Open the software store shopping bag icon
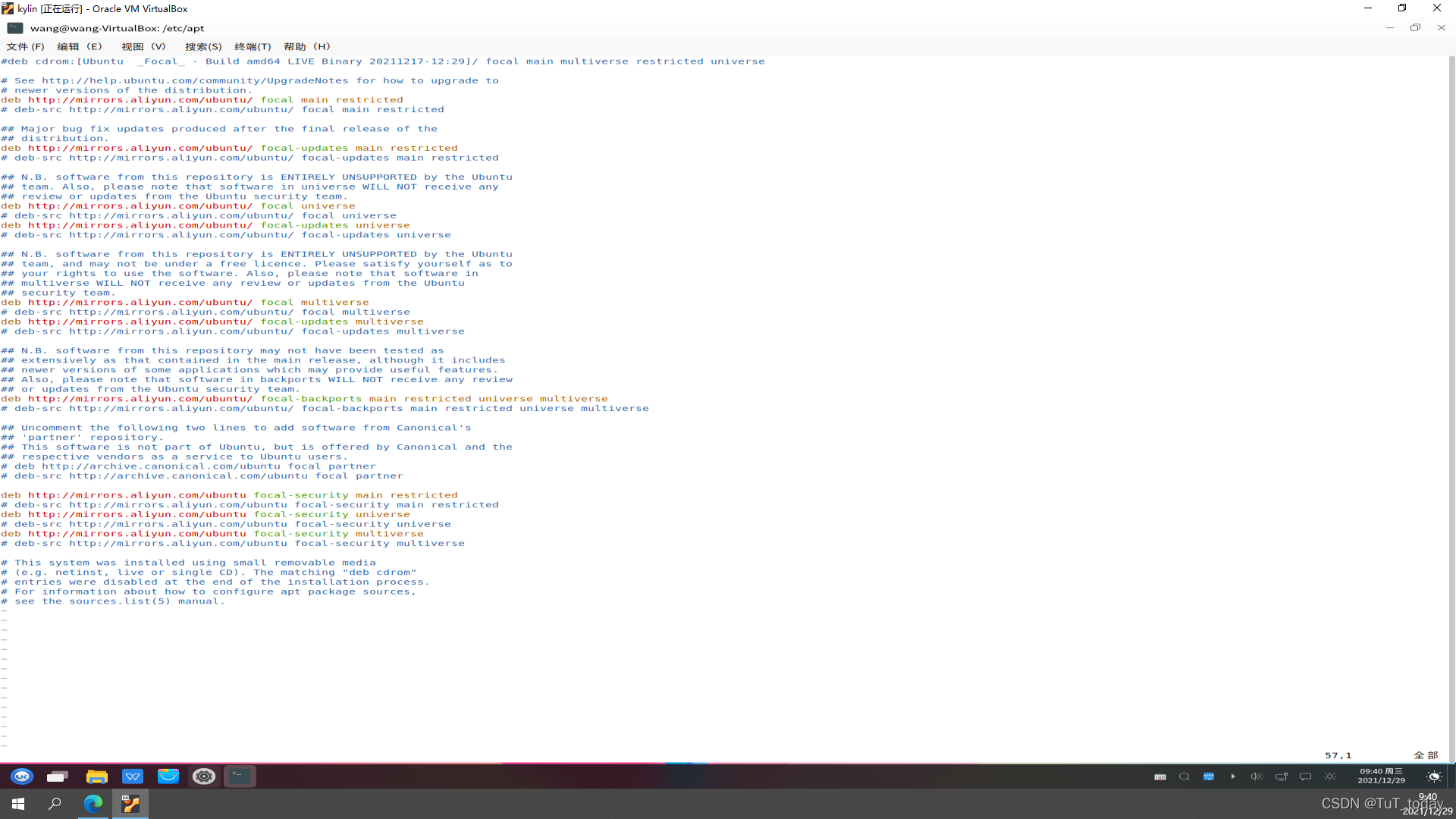This screenshot has height=819, width=1456. (168, 776)
